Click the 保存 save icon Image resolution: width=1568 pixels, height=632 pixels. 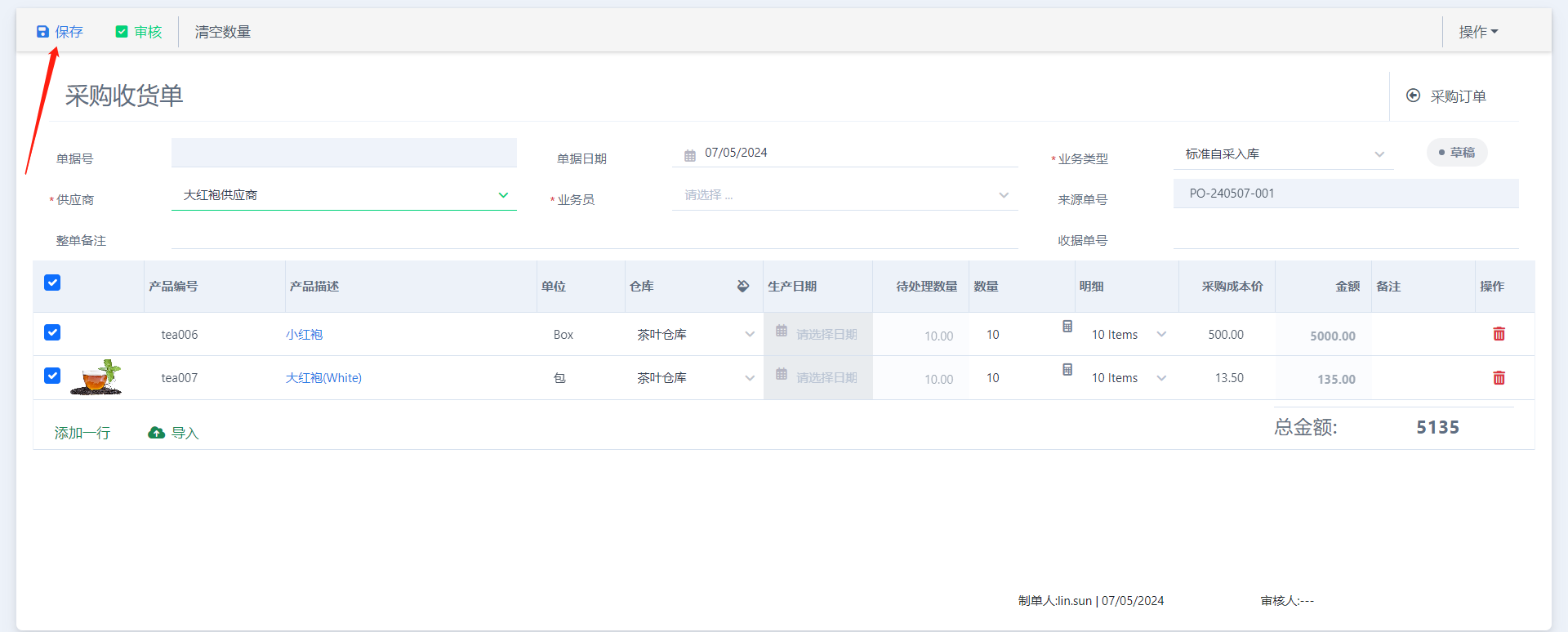[x=42, y=32]
